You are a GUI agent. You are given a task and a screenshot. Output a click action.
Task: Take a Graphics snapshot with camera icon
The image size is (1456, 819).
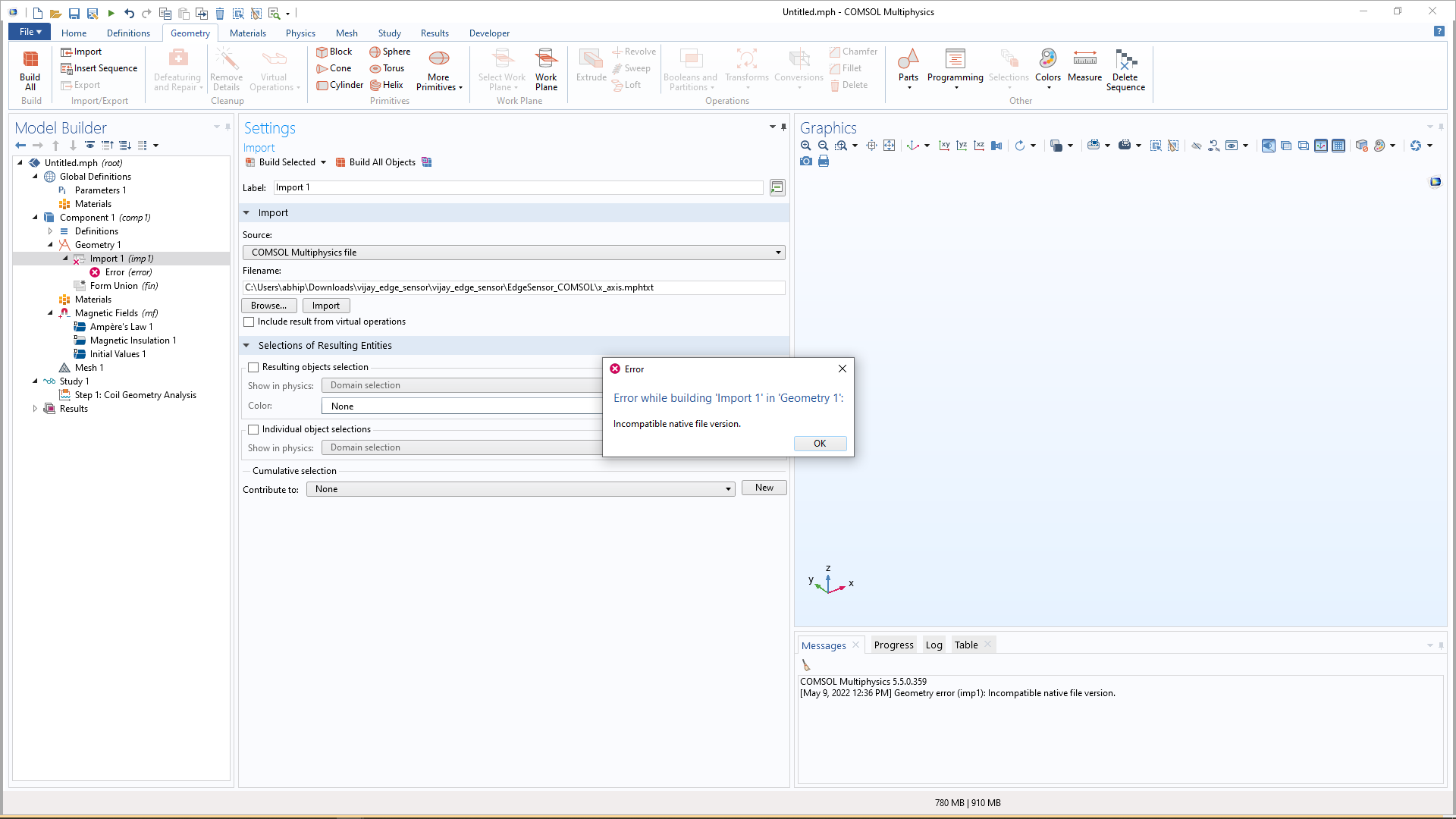click(x=806, y=162)
